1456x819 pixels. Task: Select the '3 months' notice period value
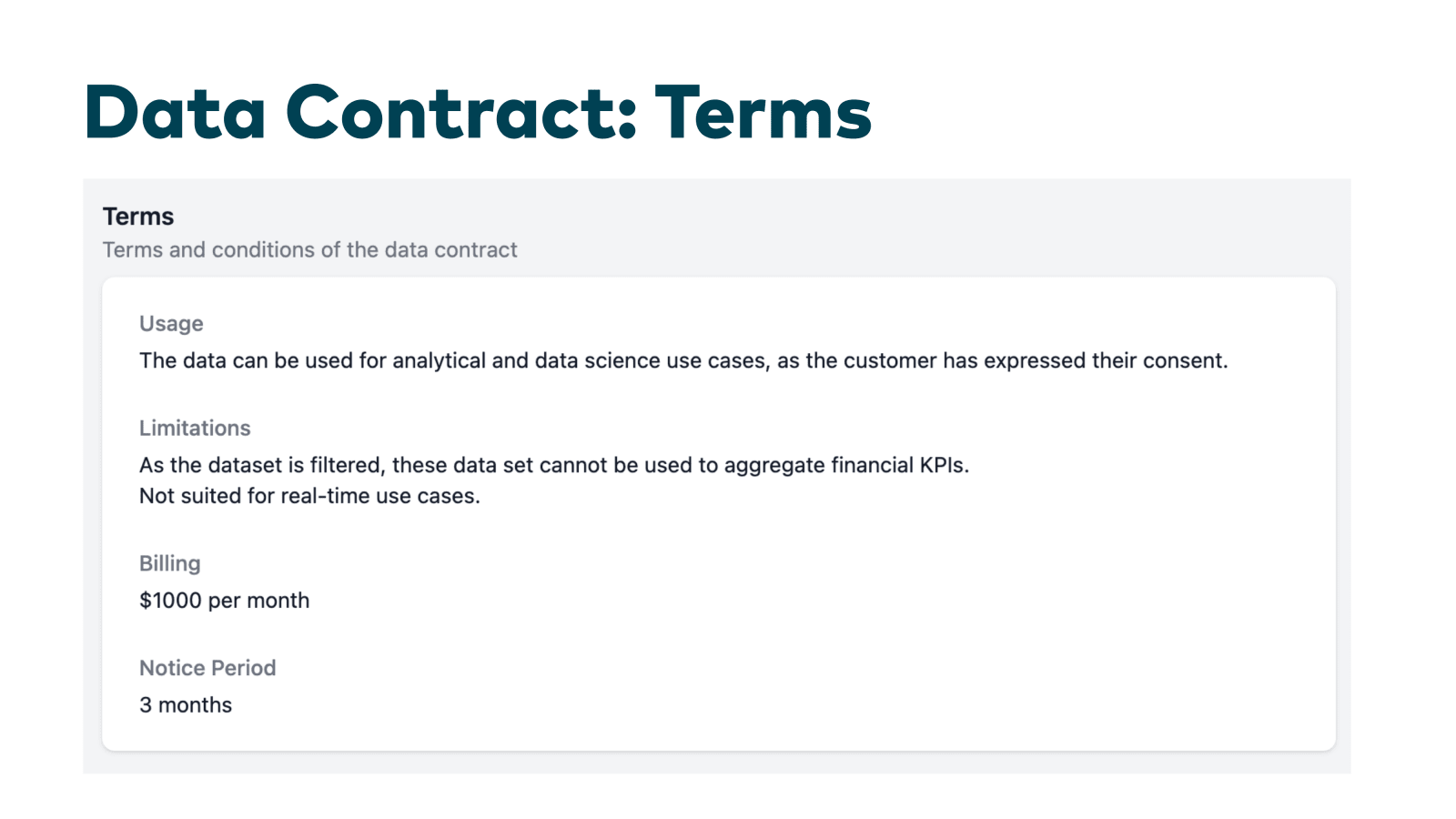click(186, 705)
